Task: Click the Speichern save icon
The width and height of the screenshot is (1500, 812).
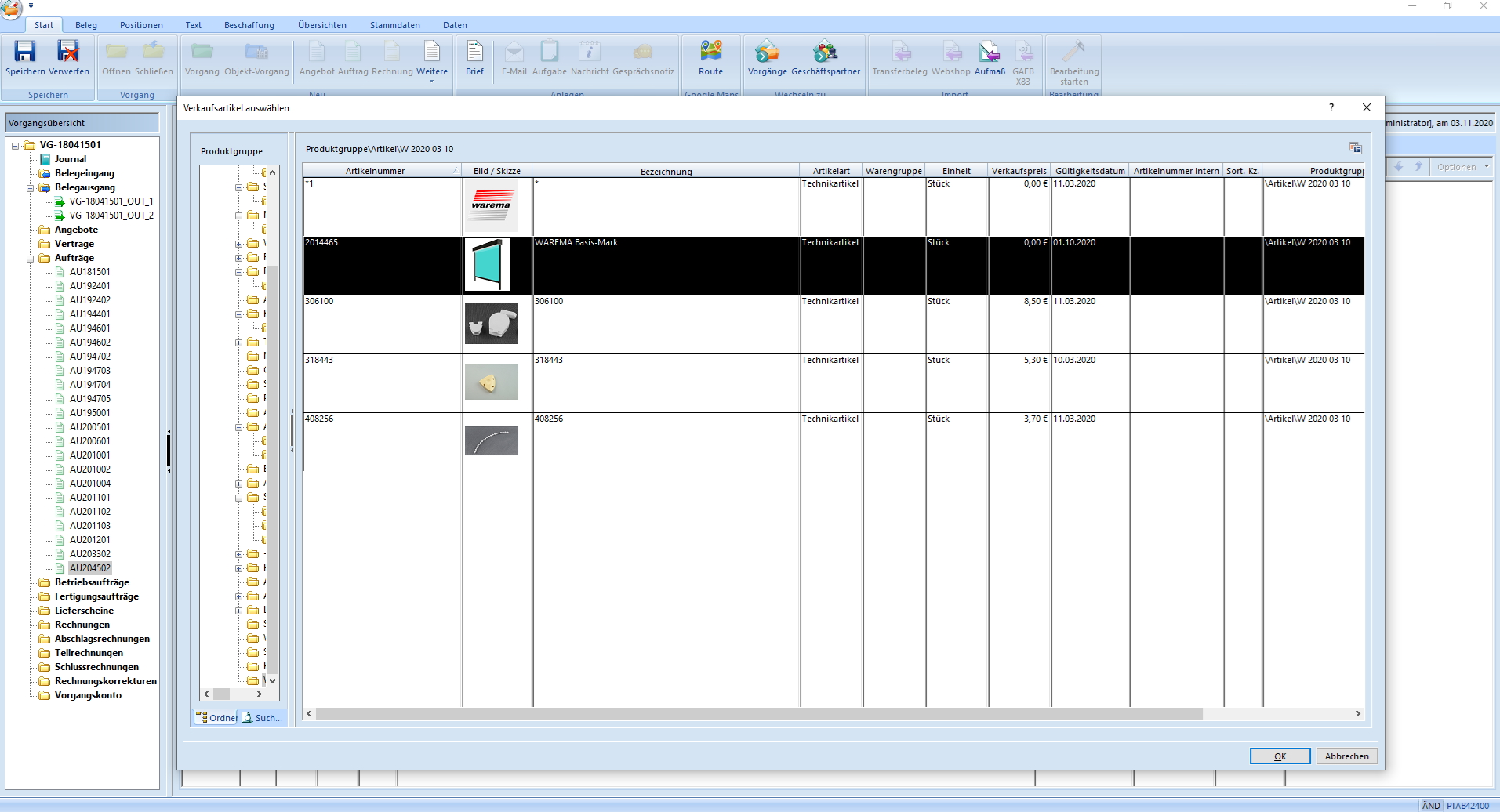Action: (x=25, y=52)
